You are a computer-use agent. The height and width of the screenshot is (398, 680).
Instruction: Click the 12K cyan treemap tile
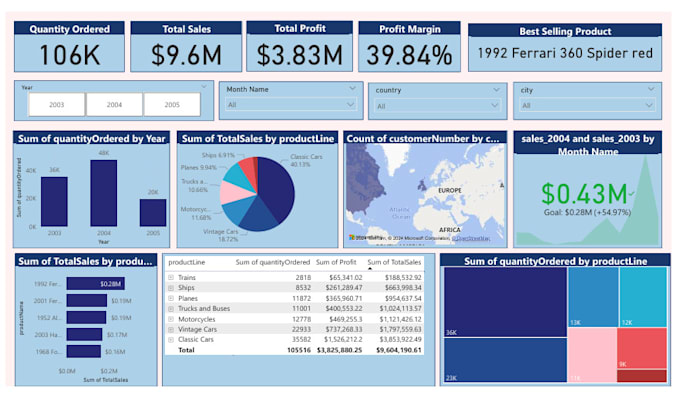(643, 297)
